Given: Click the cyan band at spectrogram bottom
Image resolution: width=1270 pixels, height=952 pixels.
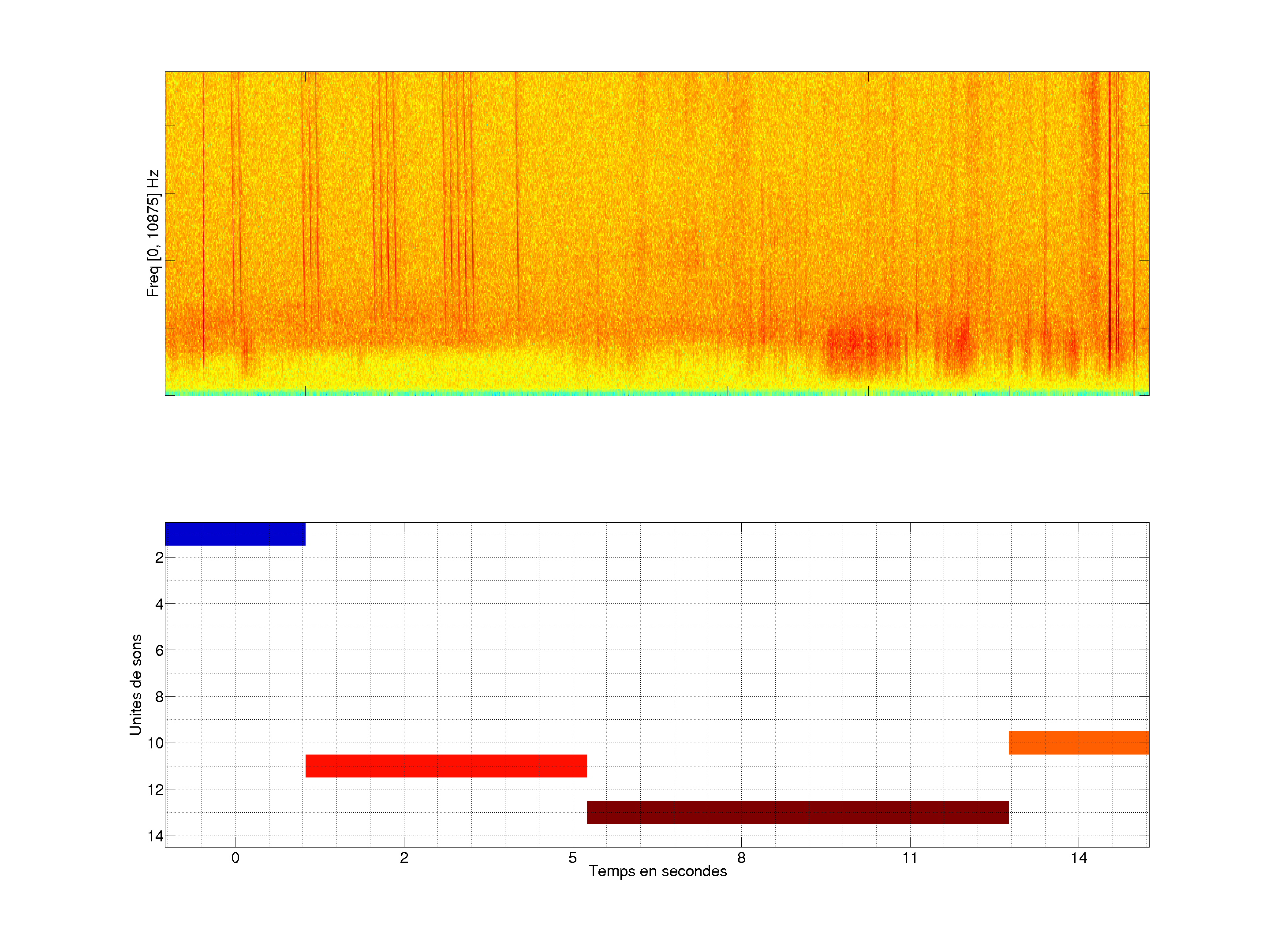Looking at the screenshot, I should pos(657,393).
